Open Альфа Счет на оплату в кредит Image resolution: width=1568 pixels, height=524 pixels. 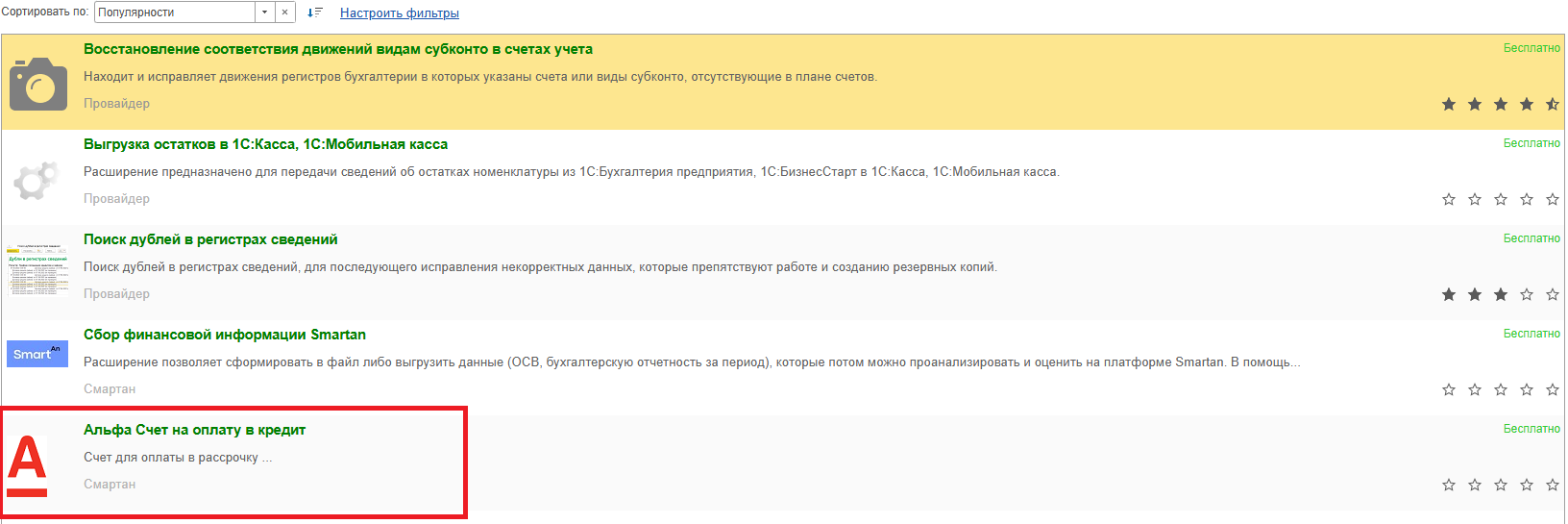[x=195, y=430]
